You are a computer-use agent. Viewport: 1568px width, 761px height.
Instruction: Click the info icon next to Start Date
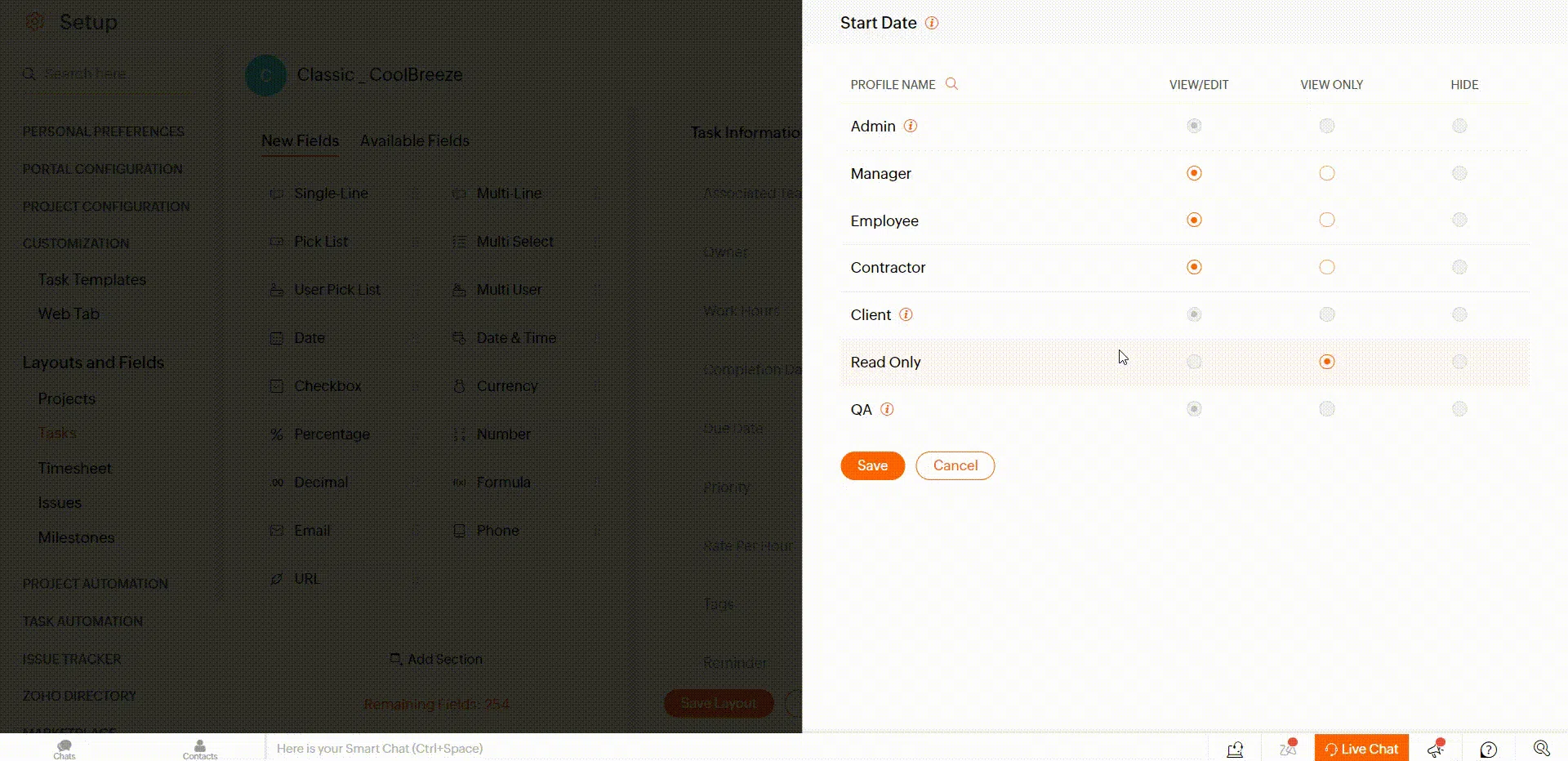pyautogui.click(x=931, y=23)
